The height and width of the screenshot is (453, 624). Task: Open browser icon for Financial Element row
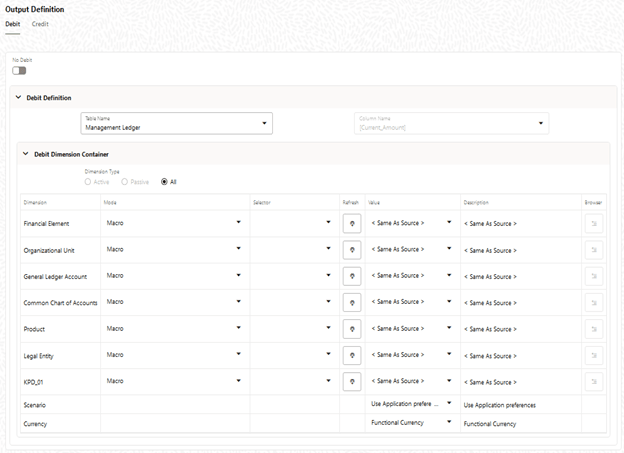[x=594, y=224]
